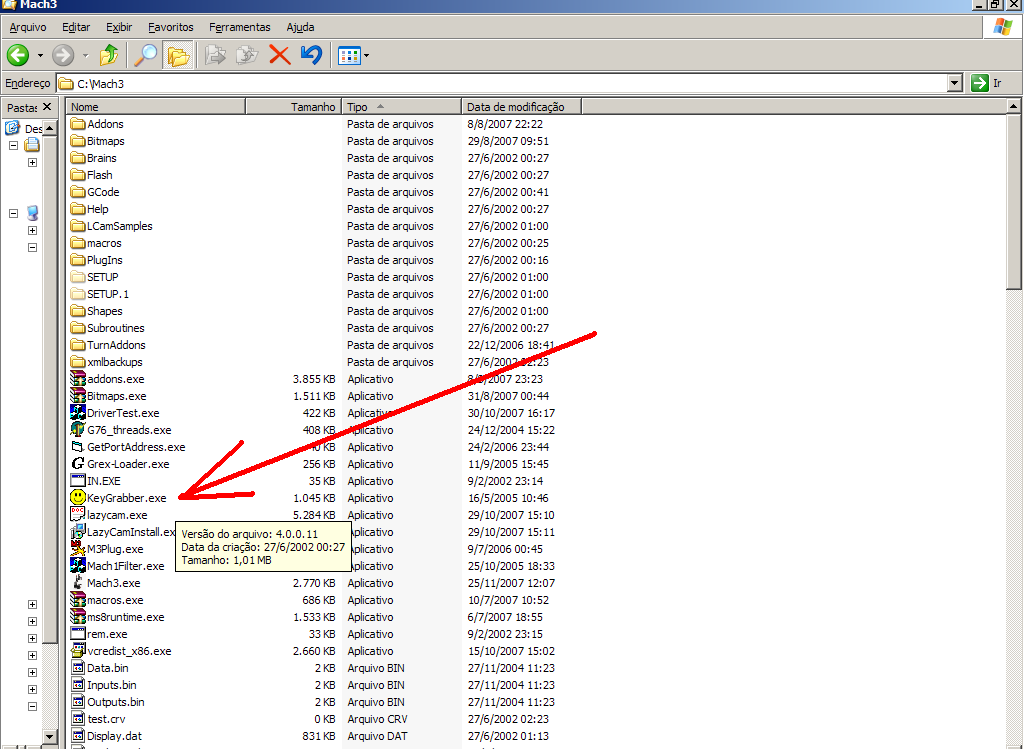Click the GetPortAddress.exe icon
This screenshot has height=749, width=1024.
78,447
